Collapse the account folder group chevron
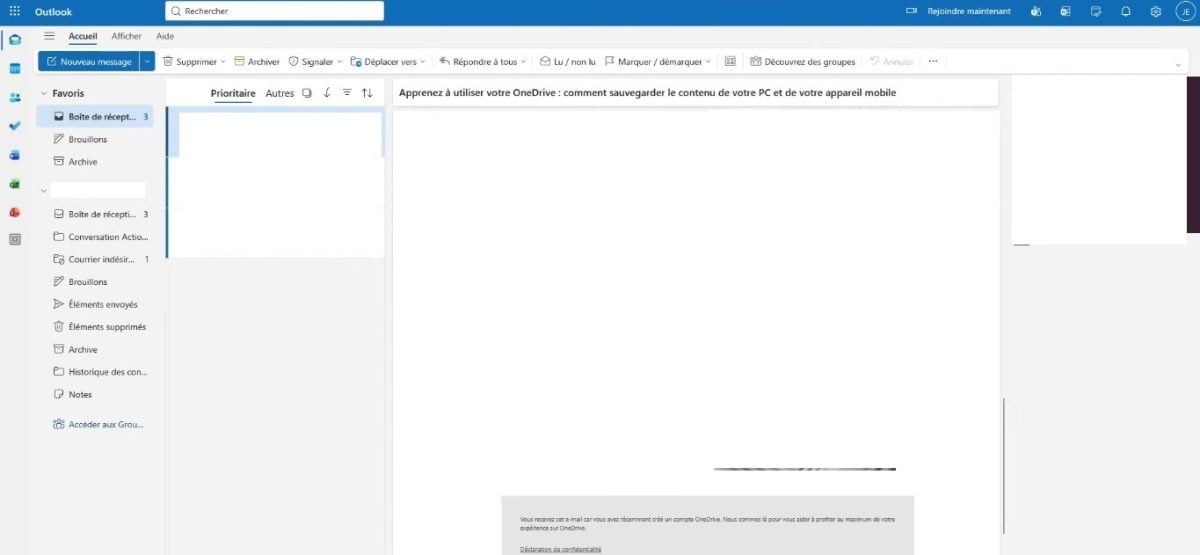1200x555 pixels. pos(44,189)
